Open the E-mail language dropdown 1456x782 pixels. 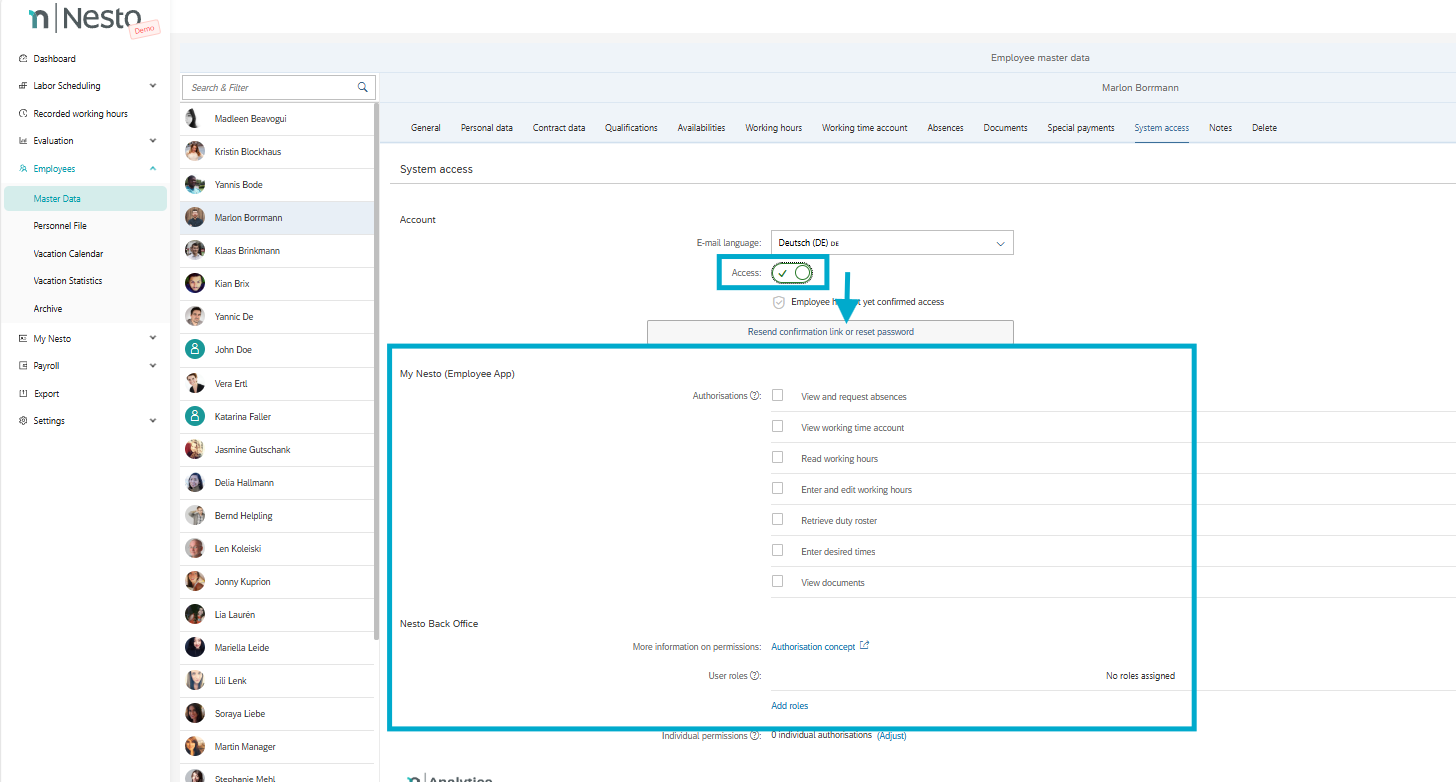tap(891, 243)
